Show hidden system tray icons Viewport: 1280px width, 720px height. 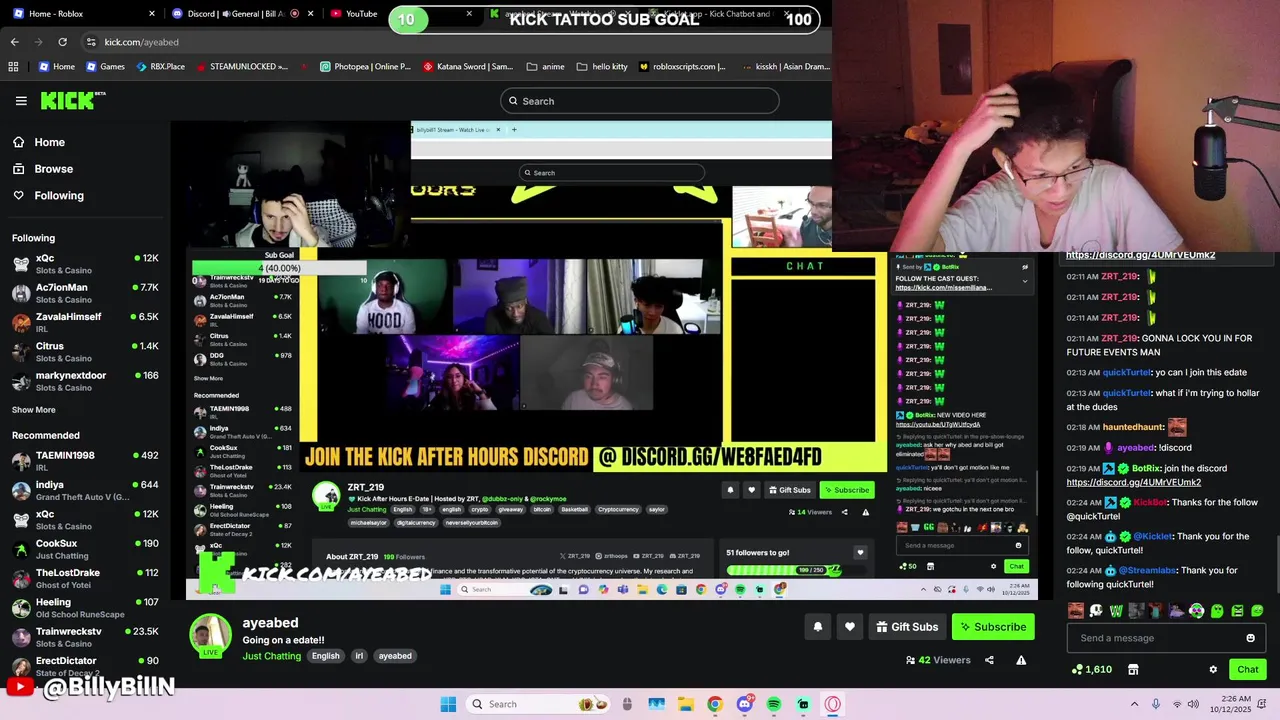1134,704
